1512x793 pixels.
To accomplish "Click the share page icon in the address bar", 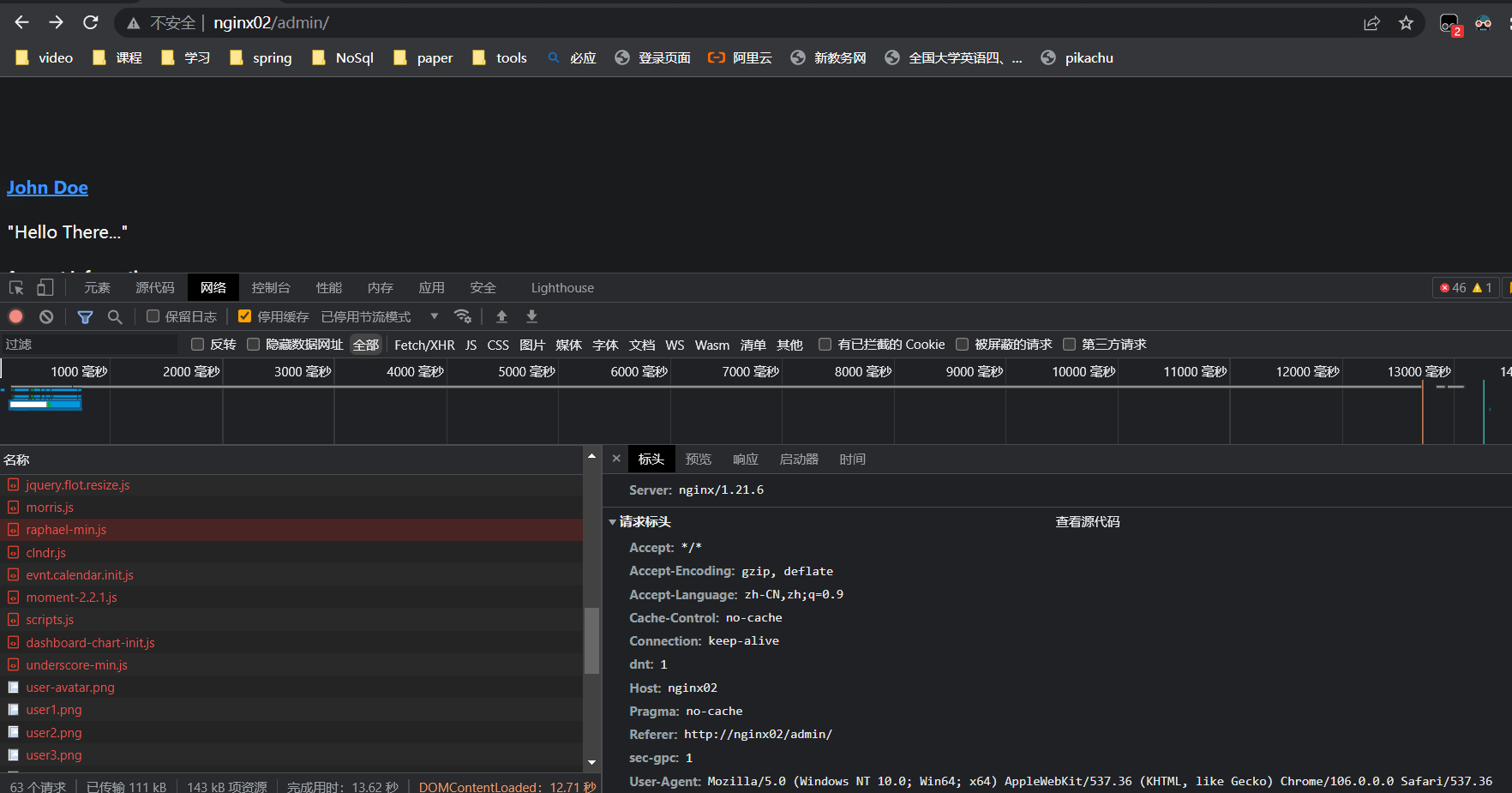I will coord(1371,23).
